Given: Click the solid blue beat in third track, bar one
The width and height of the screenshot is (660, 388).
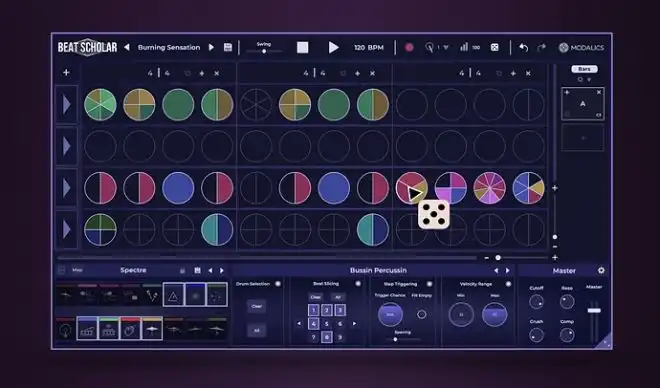Looking at the screenshot, I should 178,188.
